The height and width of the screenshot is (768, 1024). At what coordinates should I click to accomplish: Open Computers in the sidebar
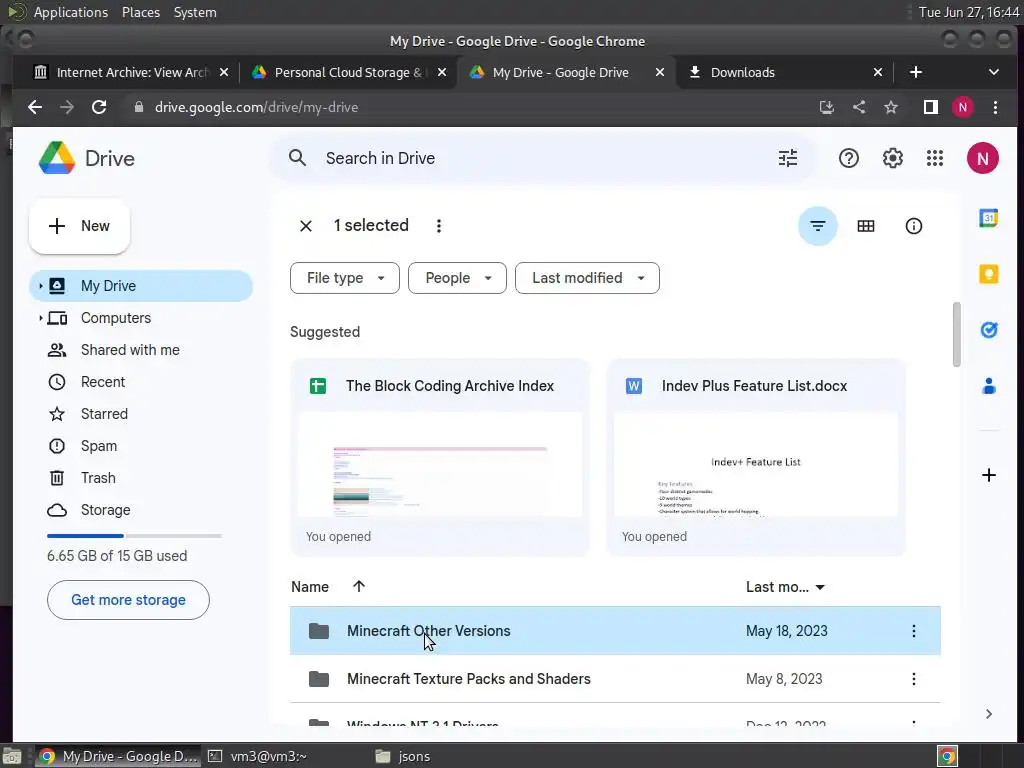(x=141, y=318)
